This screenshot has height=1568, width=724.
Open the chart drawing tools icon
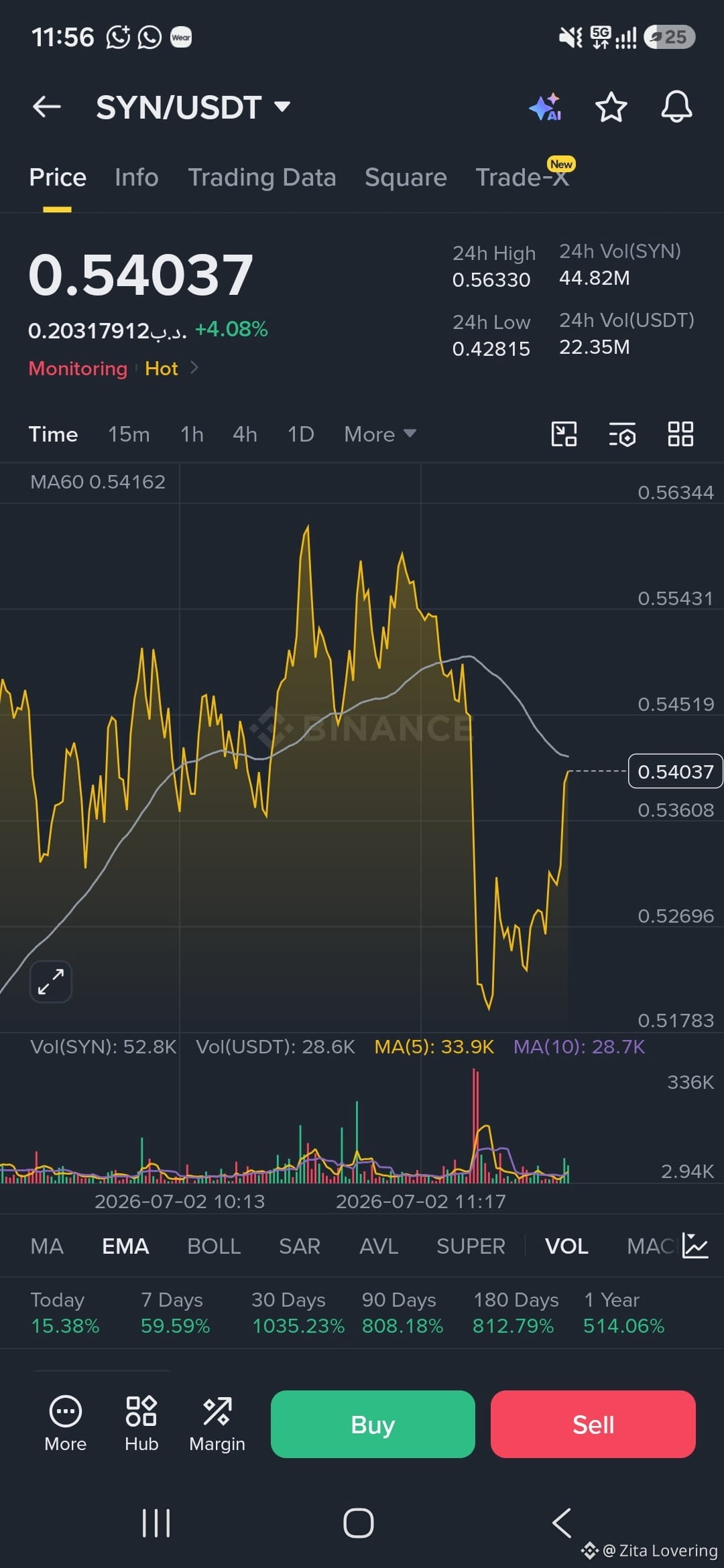564,434
